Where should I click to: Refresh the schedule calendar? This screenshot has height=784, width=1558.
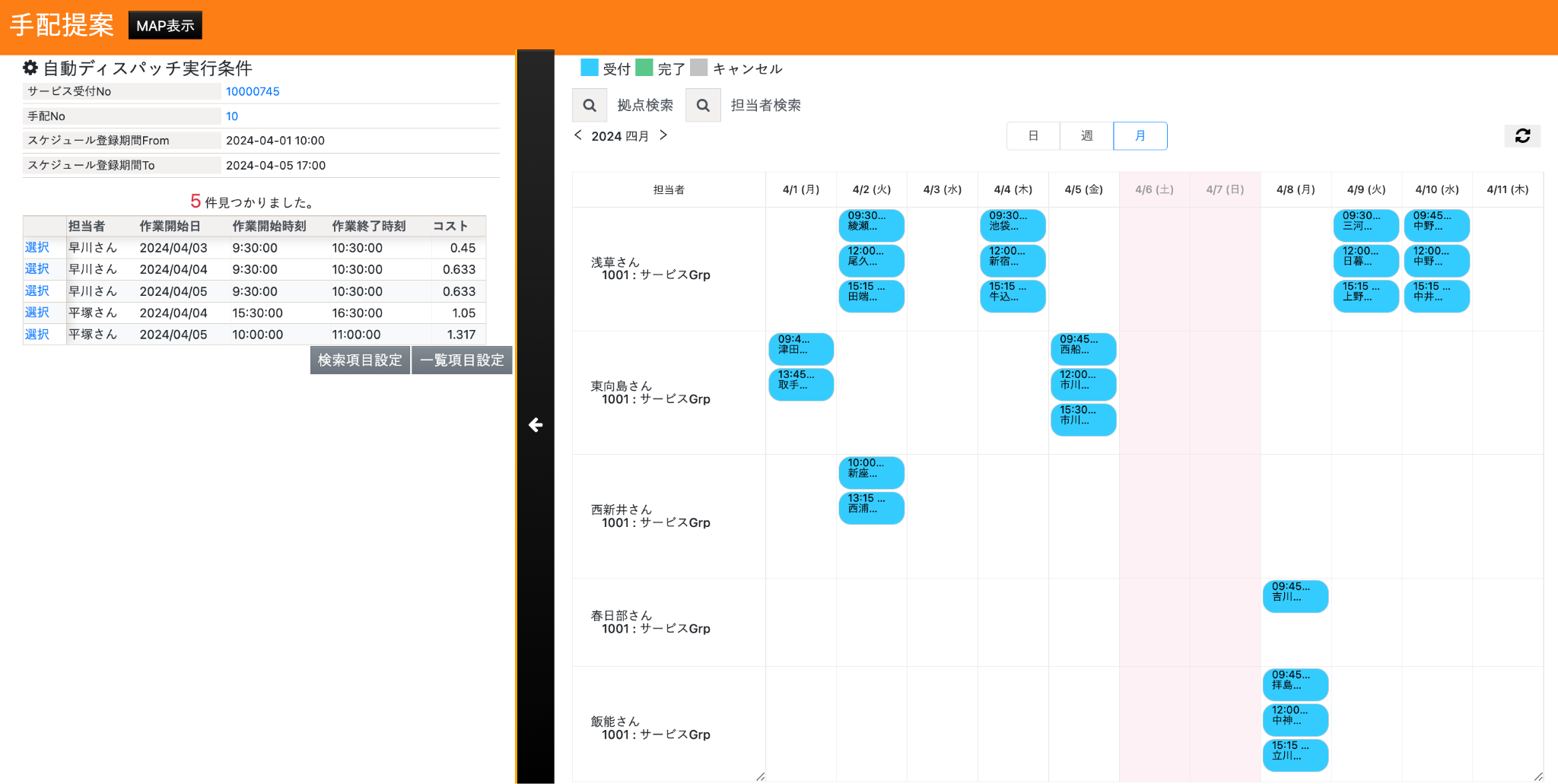1522,136
